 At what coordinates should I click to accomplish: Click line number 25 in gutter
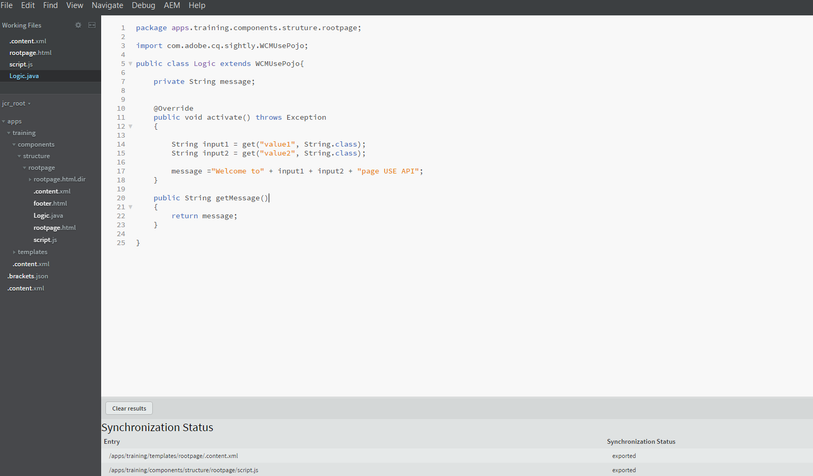pos(121,243)
